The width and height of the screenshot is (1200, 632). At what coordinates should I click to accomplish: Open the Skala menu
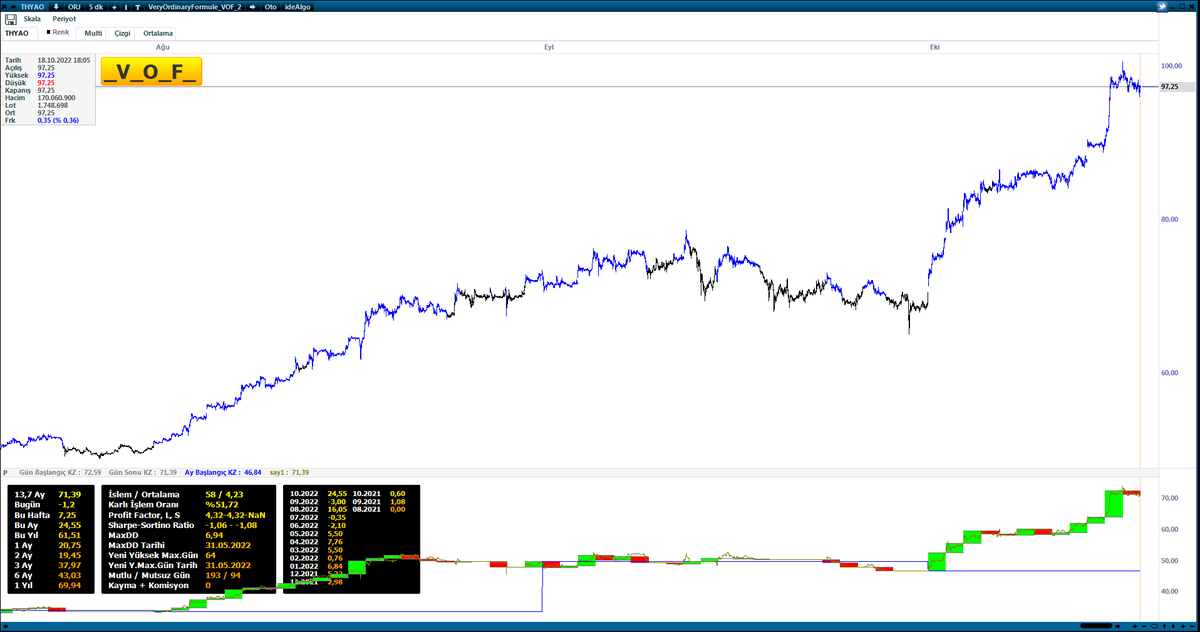click(32, 19)
